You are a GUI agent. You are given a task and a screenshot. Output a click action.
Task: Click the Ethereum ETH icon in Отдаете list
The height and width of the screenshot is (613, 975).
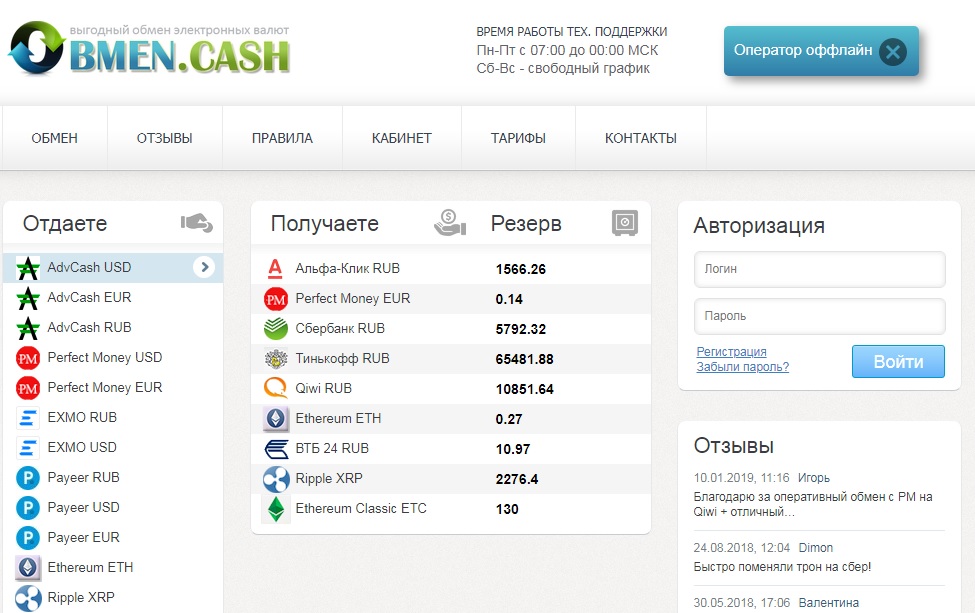coord(28,568)
